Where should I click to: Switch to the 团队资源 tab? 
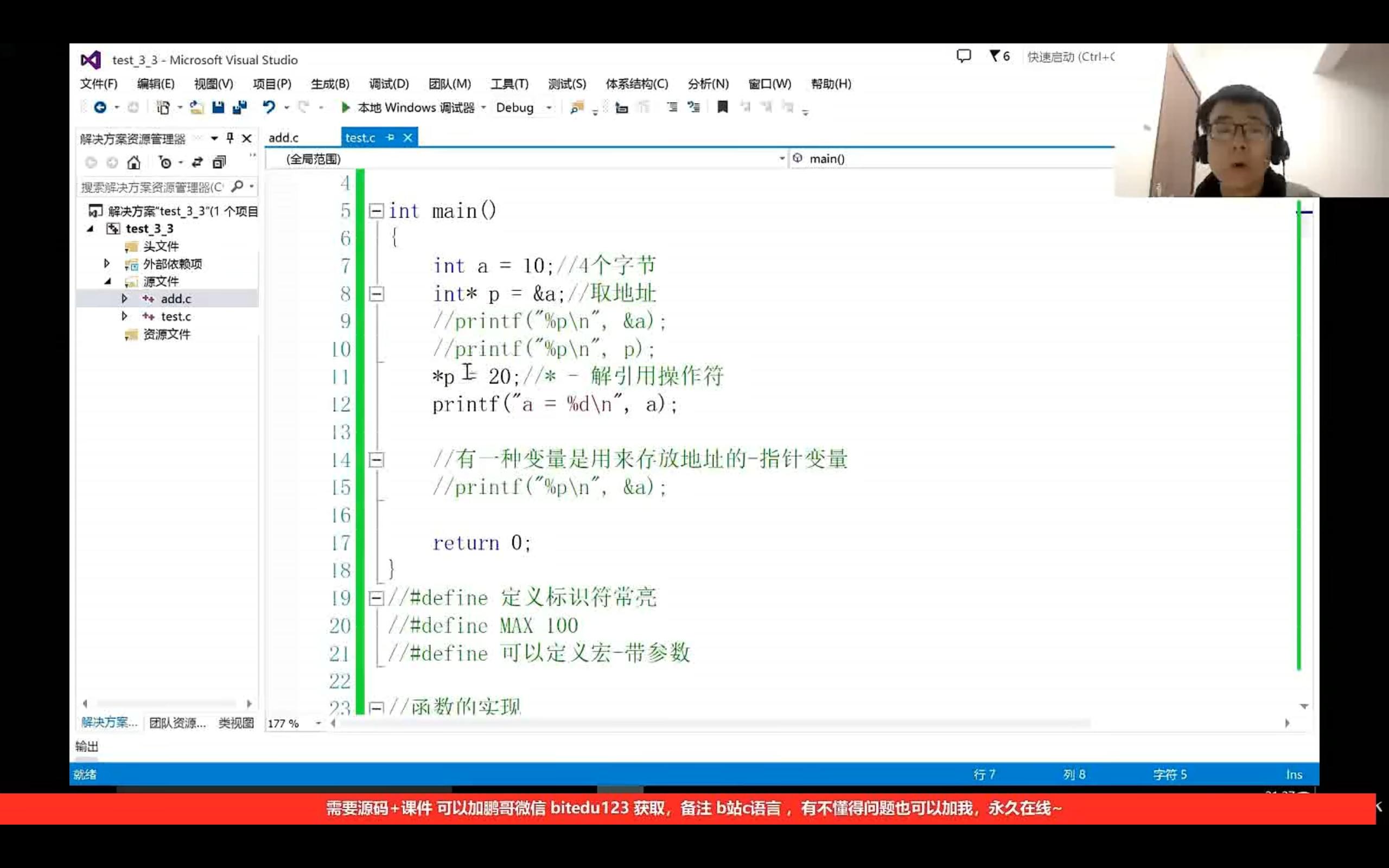click(x=177, y=723)
